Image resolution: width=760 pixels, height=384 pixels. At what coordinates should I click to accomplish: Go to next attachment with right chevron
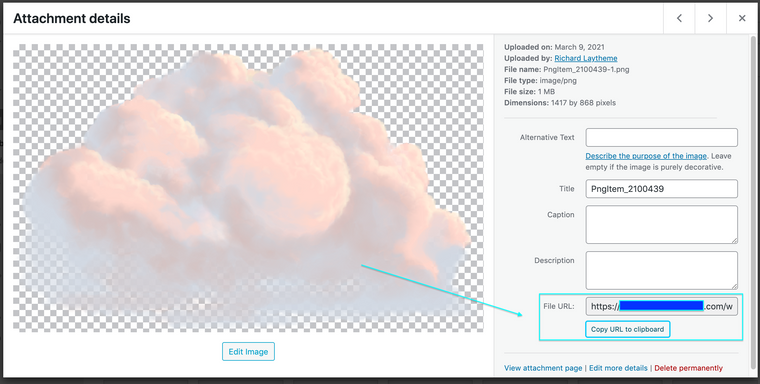(710, 18)
